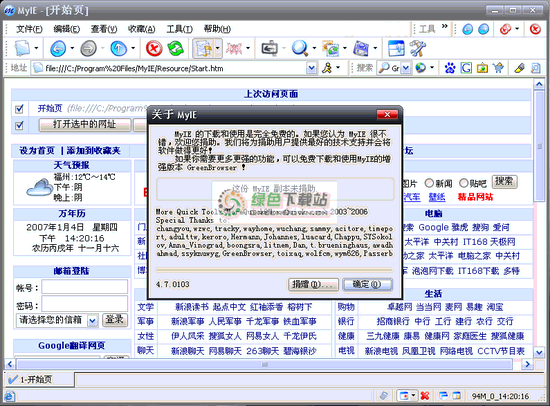Expand dropdown arrow beside Favorites icon
This screenshot has height=406, width=550.
[x=217, y=48]
